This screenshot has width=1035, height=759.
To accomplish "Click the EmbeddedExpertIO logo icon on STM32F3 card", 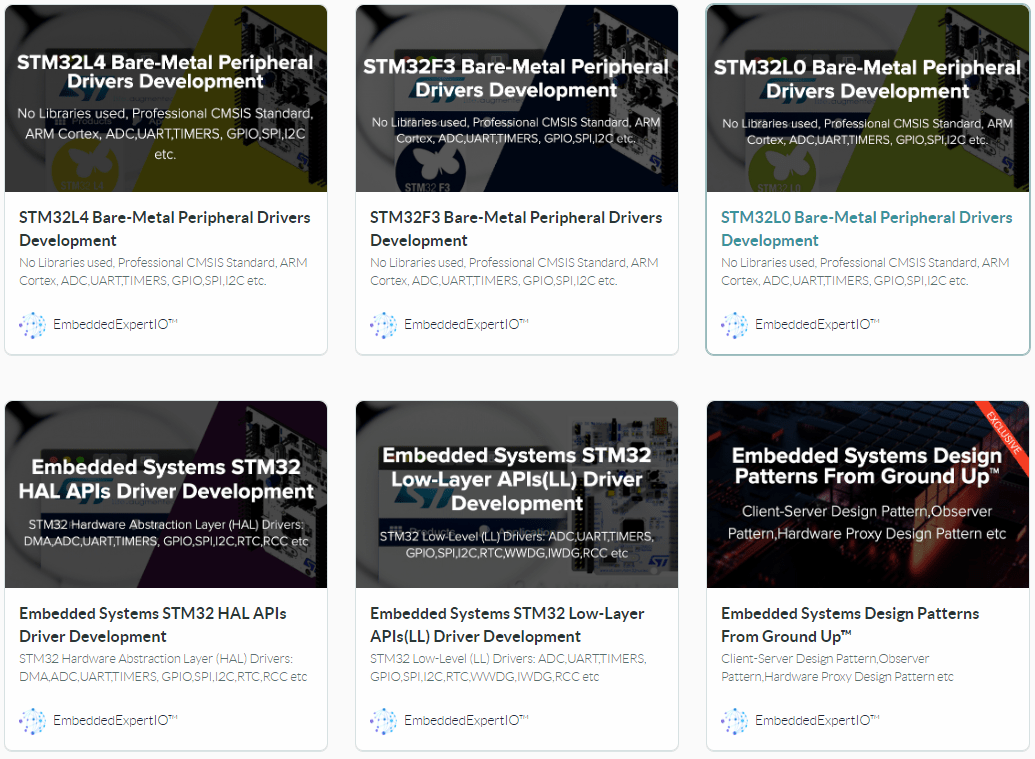I will (x=383, y=325).
